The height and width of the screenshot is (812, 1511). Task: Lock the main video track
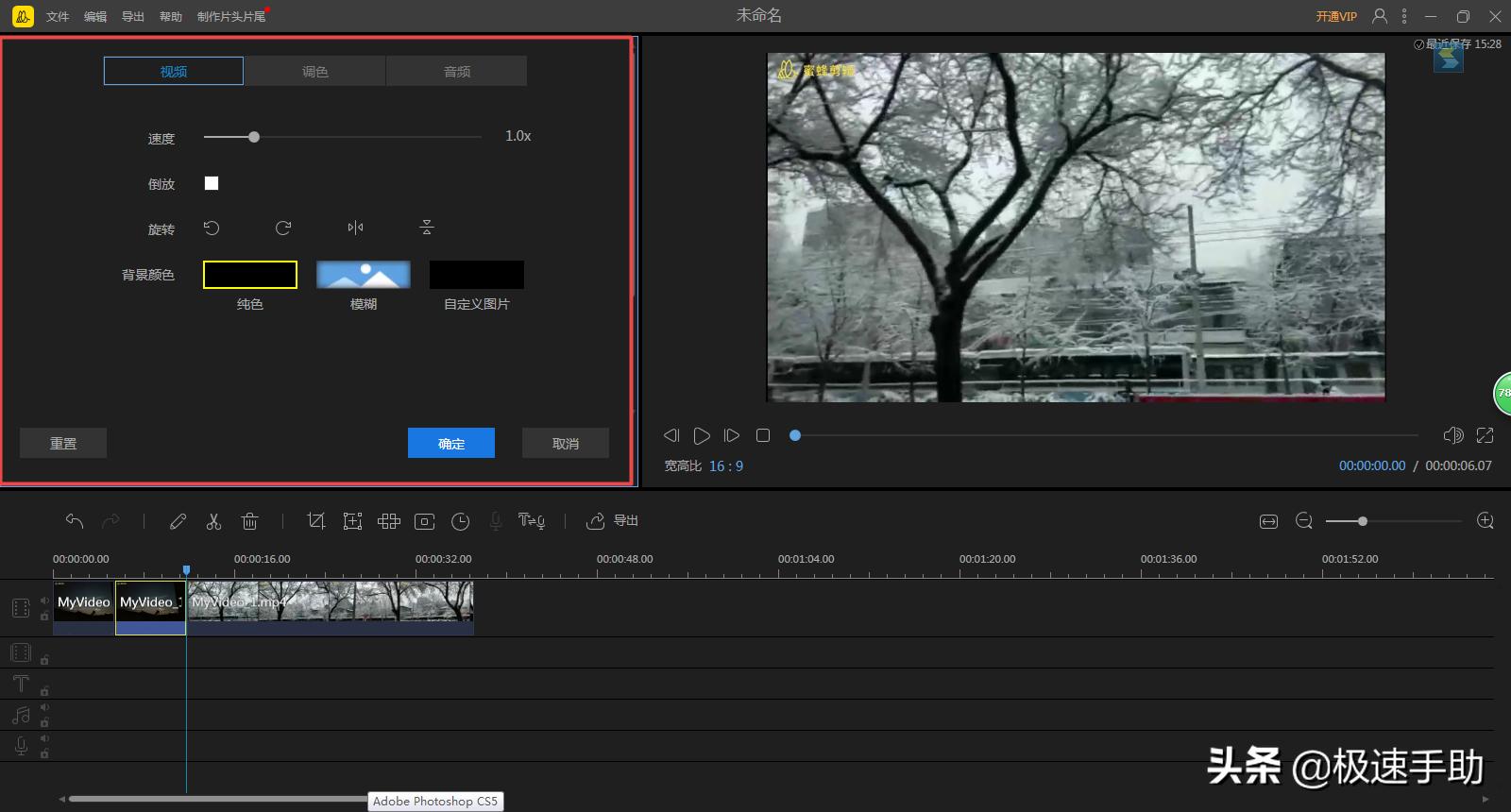pos(44,616)
